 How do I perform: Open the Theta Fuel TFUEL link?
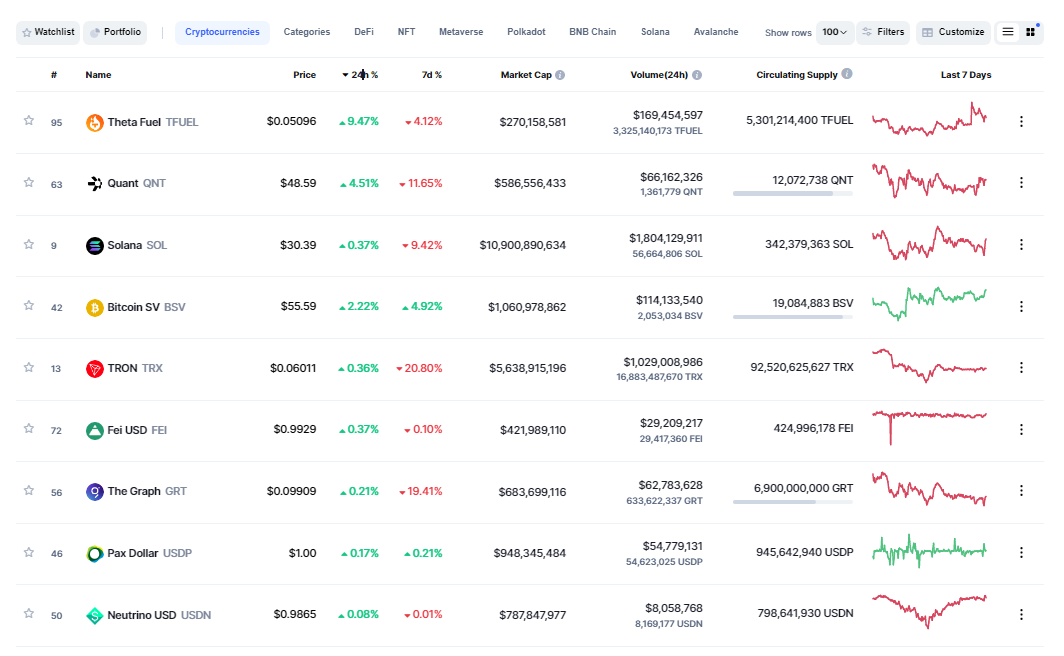point(153,122)
